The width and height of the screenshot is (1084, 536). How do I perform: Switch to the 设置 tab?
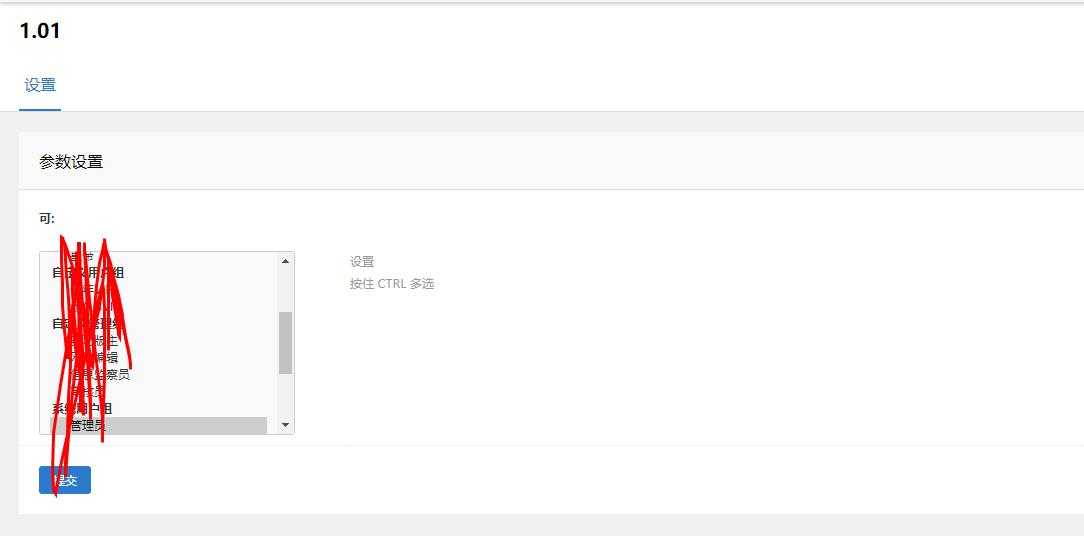(x=40, y=85)
